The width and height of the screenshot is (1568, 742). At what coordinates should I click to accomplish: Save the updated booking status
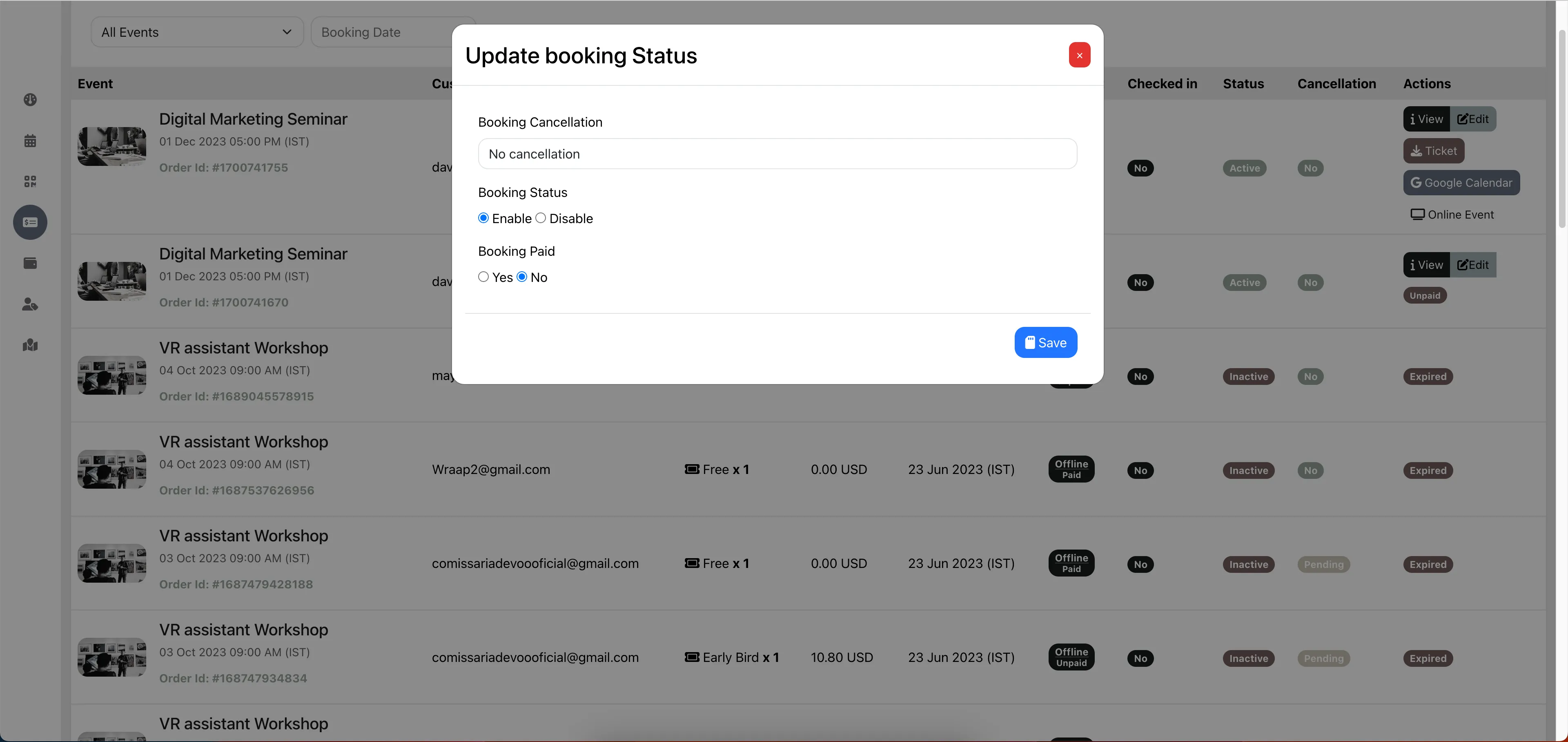click(1045, 342)
